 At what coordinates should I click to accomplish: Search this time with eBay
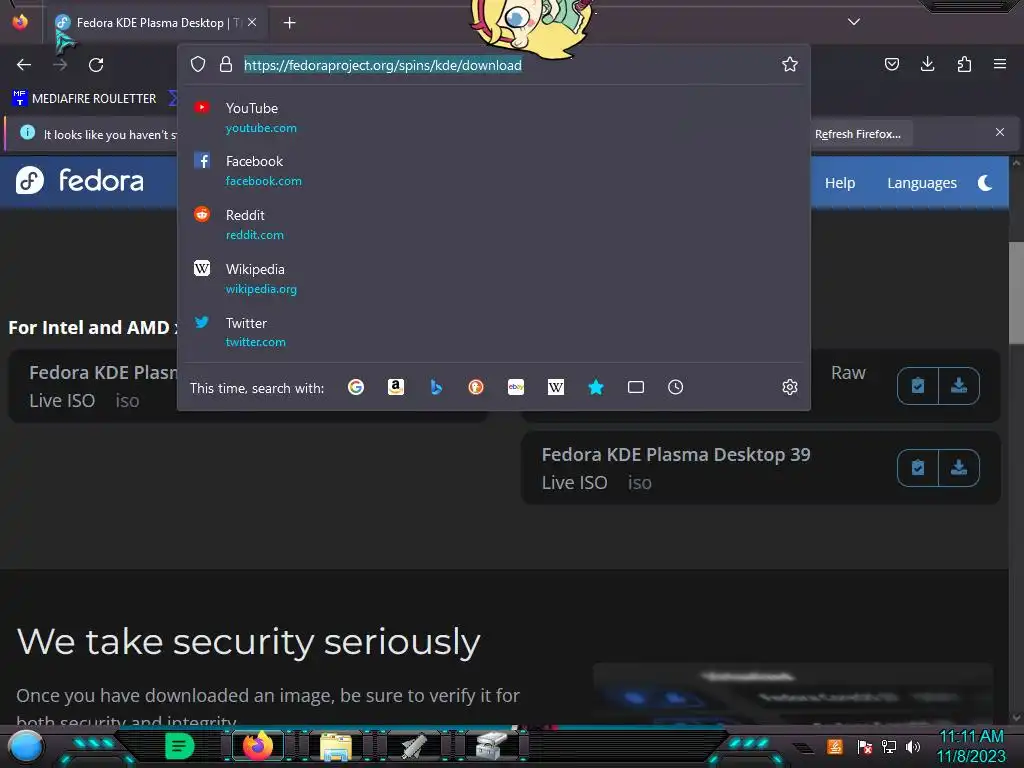pos(516,387)
